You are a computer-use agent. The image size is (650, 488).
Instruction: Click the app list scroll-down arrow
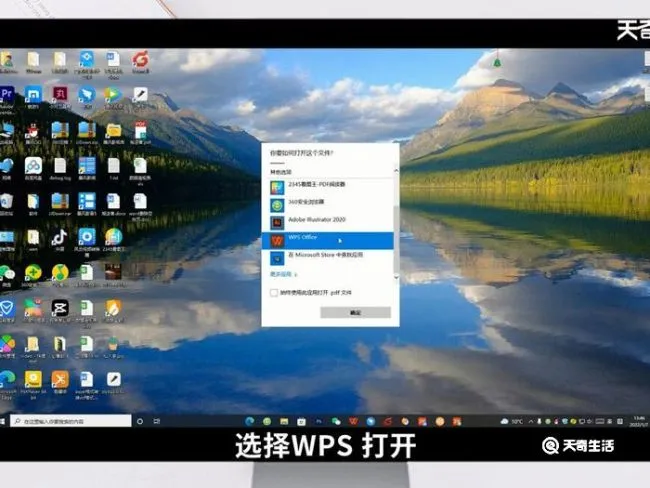396,277
